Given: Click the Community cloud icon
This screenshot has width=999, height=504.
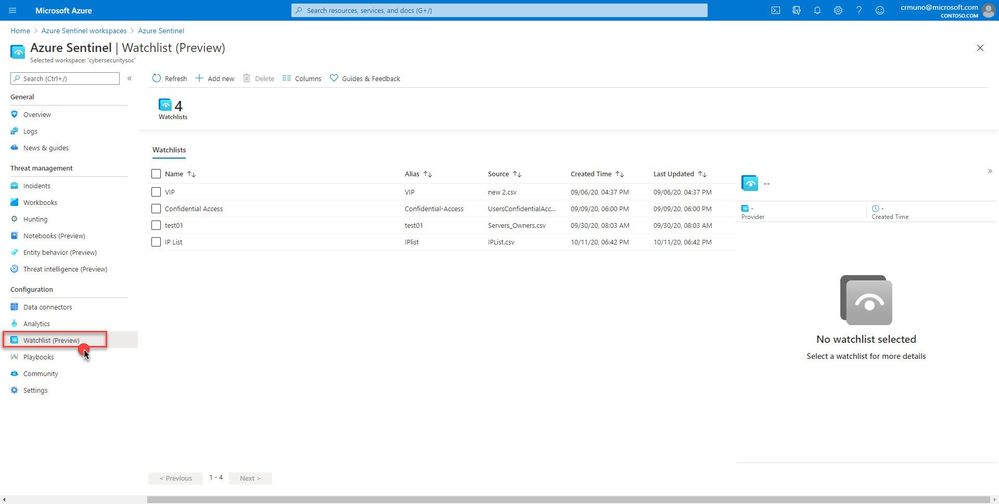Looking at the screenshot, I should (15, 373).
